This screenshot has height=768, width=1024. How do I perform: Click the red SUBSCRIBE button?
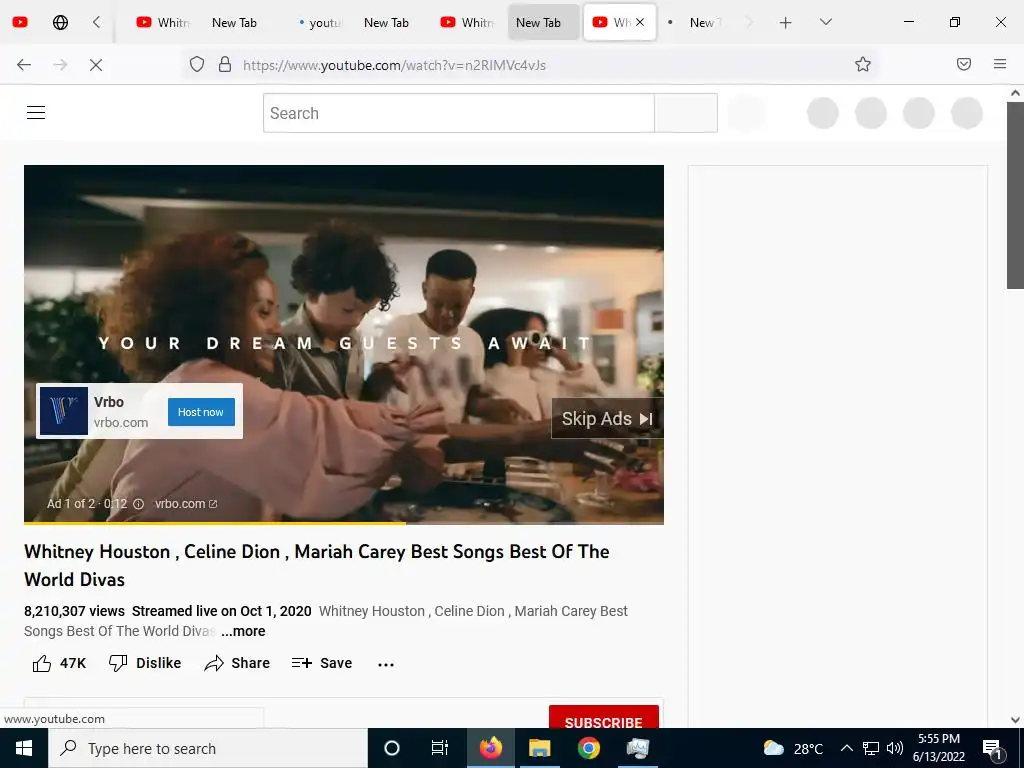(603, 717)
